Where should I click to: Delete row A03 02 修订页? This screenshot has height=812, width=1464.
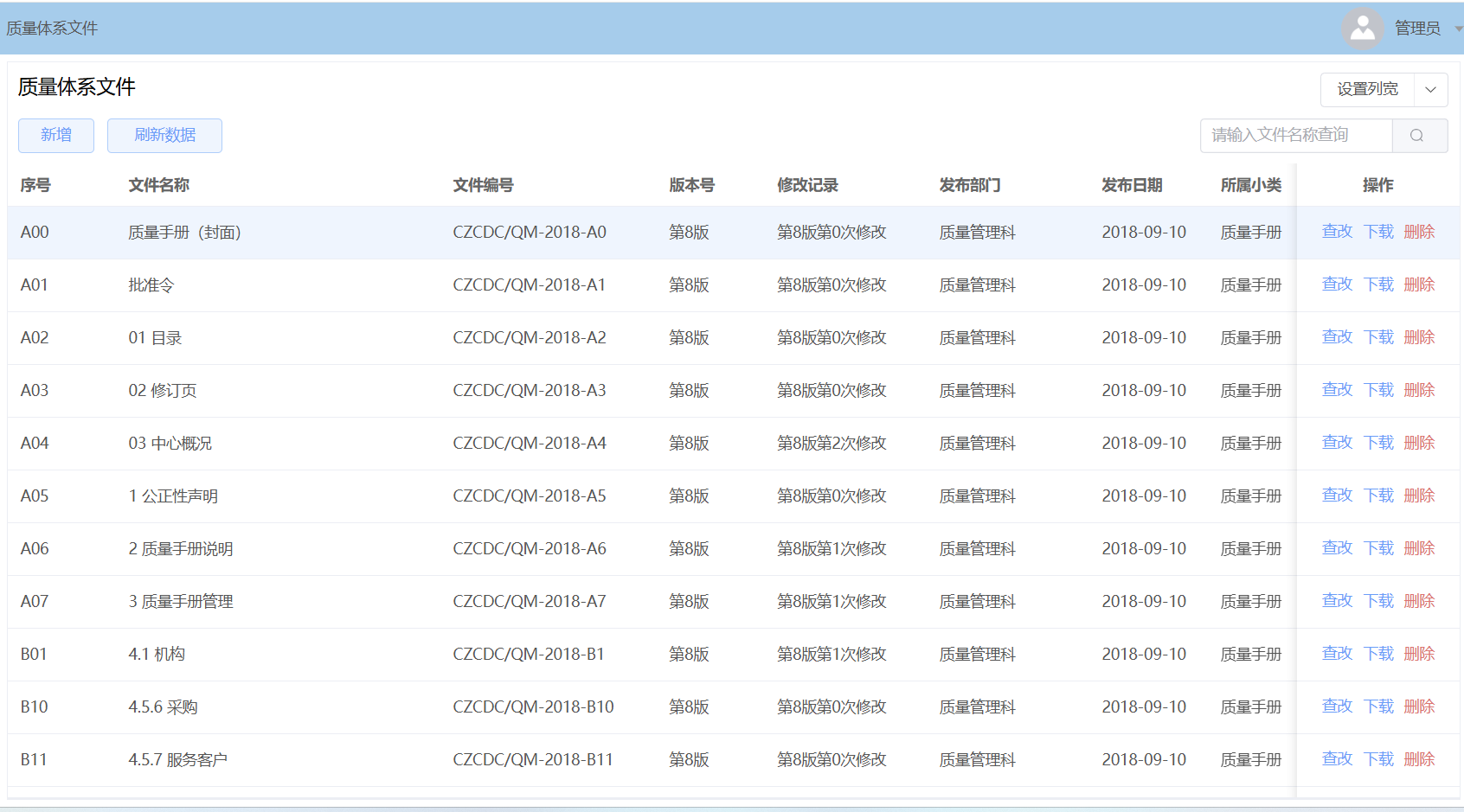point(1419,390)
